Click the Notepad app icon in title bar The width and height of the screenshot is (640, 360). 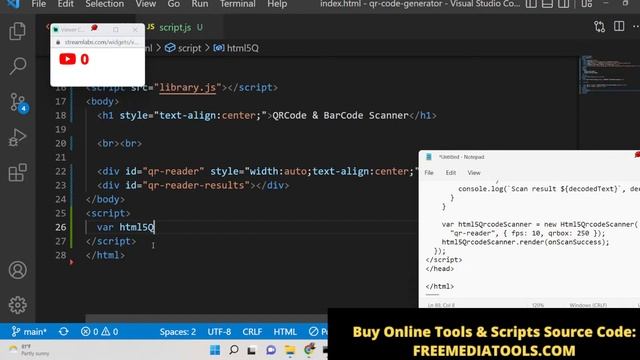pos(429,157)
